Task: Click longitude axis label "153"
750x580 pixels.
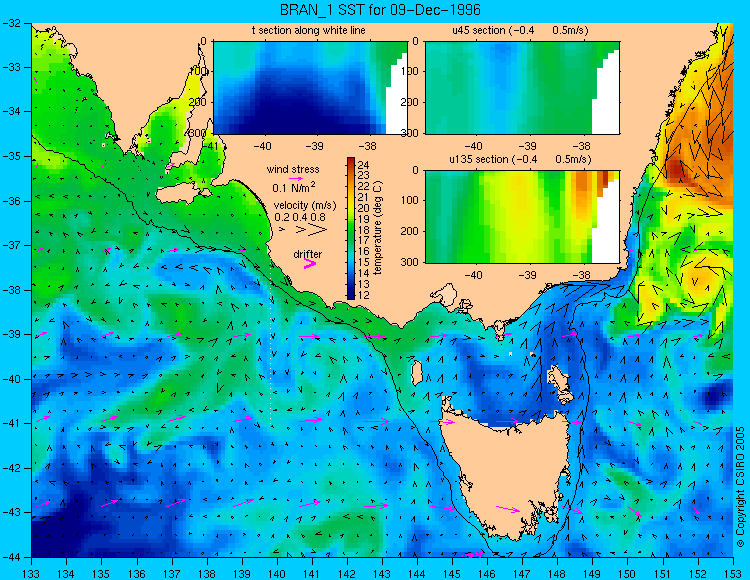Action: click(x=733, y=574)
